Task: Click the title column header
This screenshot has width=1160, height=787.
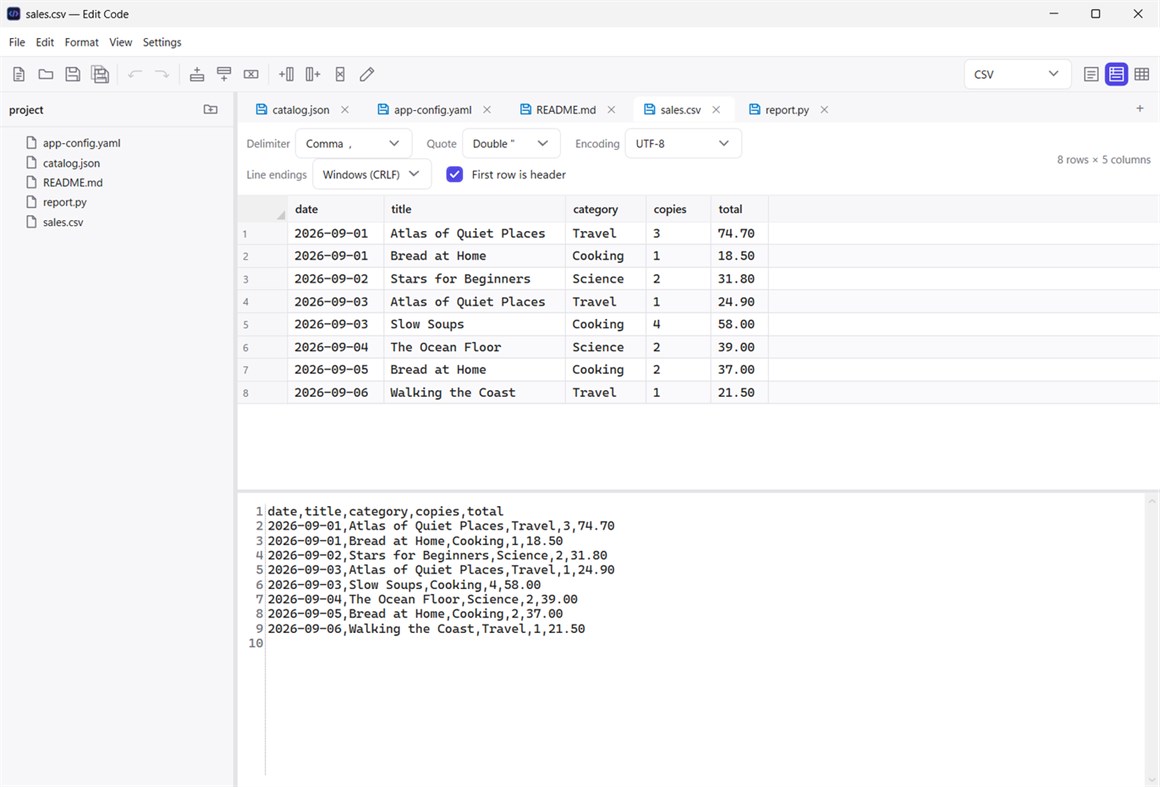Action: point(475,209)
